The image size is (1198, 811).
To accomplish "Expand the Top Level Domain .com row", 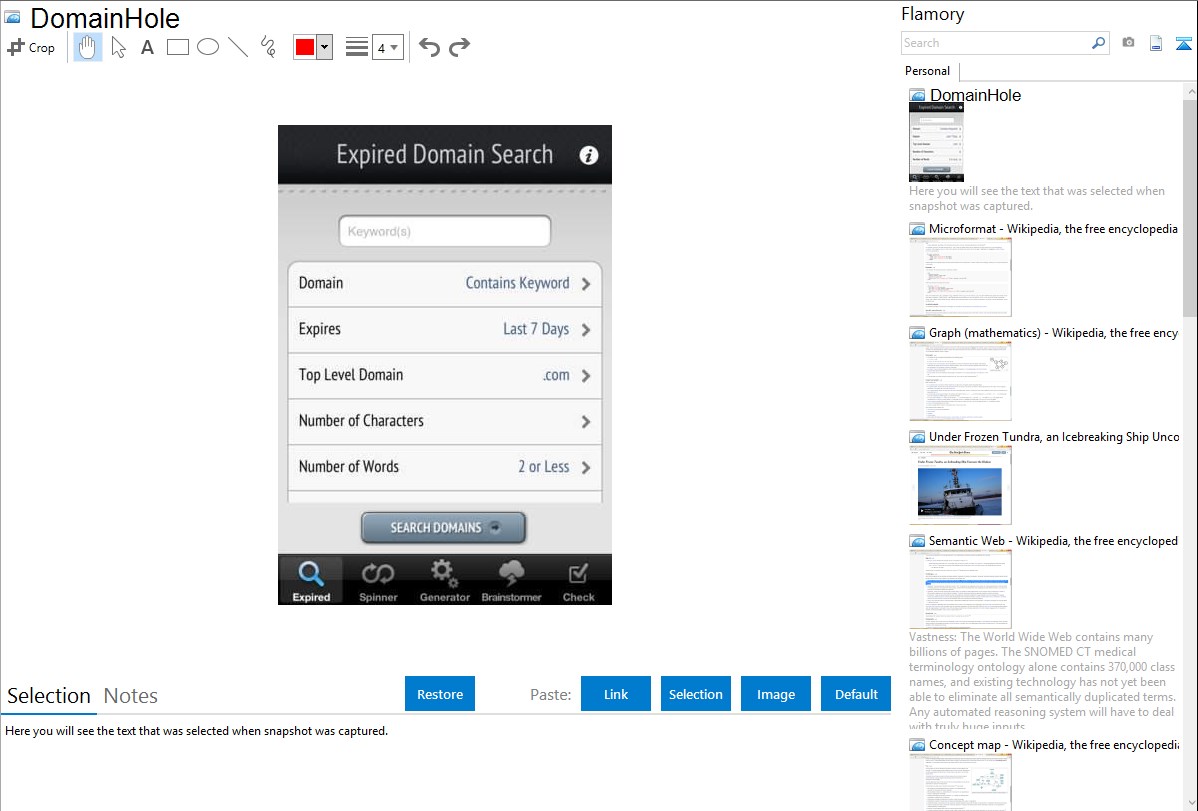I will tap(445, 375).
